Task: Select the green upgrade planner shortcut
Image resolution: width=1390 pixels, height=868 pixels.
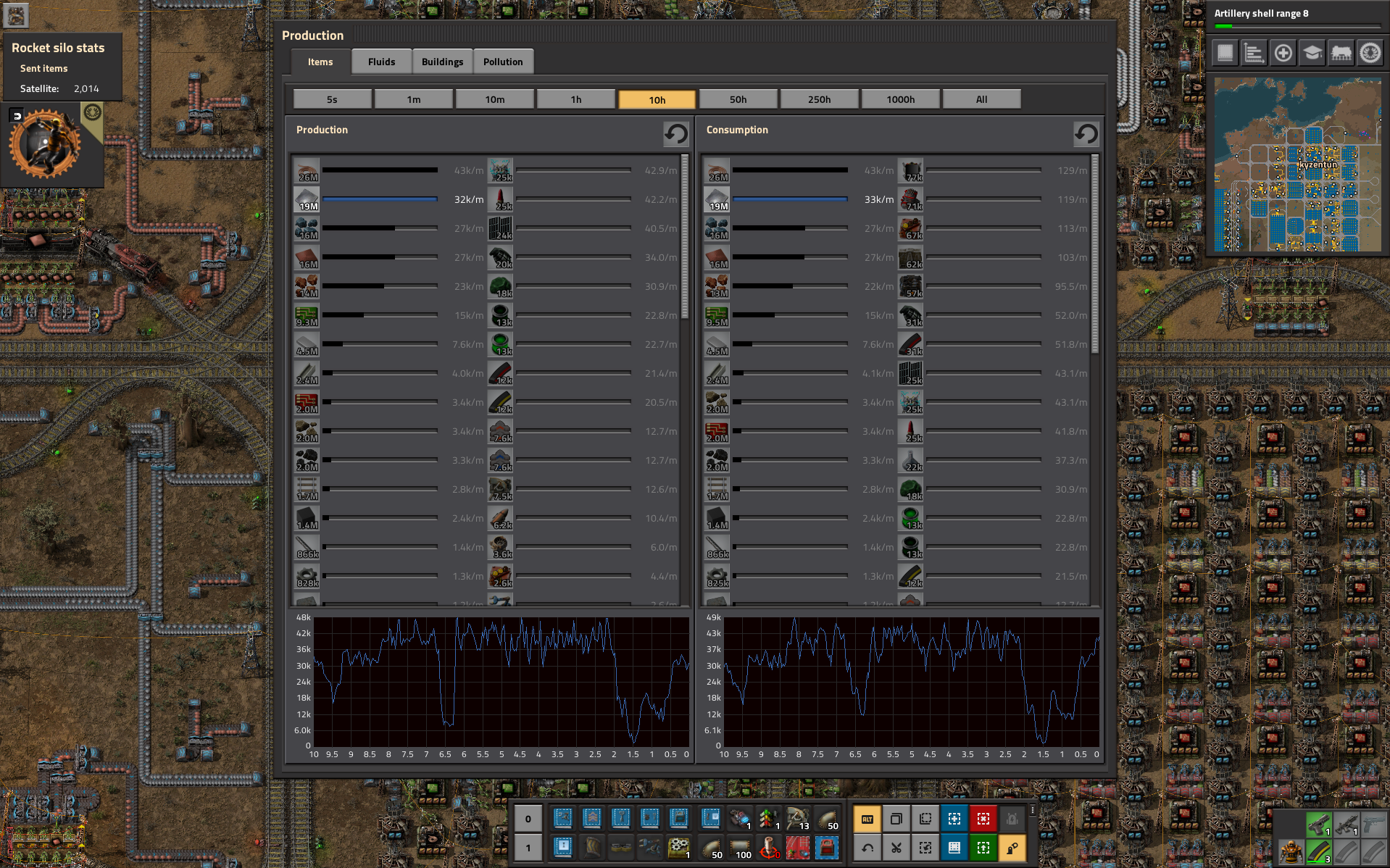Action: [983, 847]
